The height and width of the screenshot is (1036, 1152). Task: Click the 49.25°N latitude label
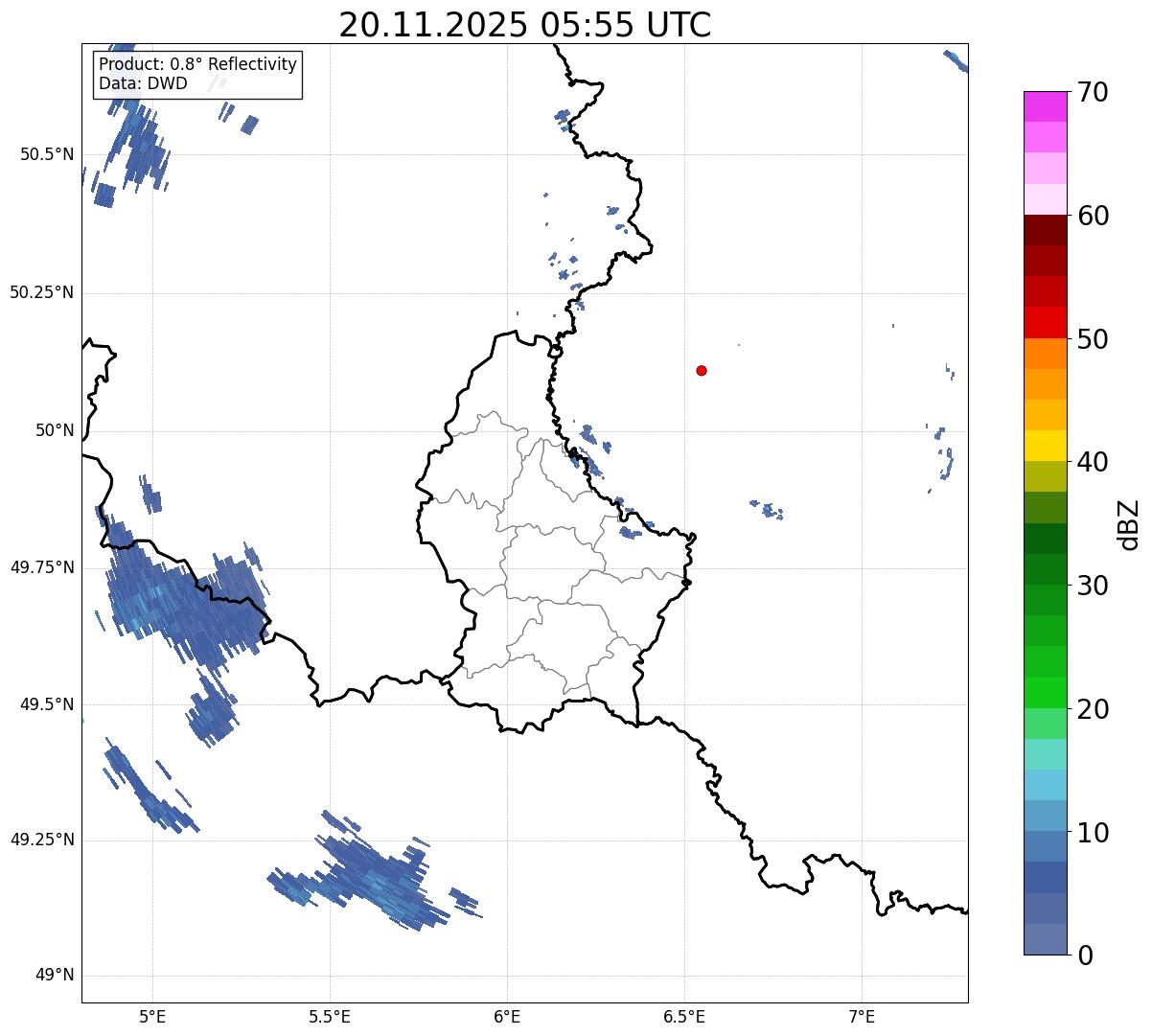(42, 840)
